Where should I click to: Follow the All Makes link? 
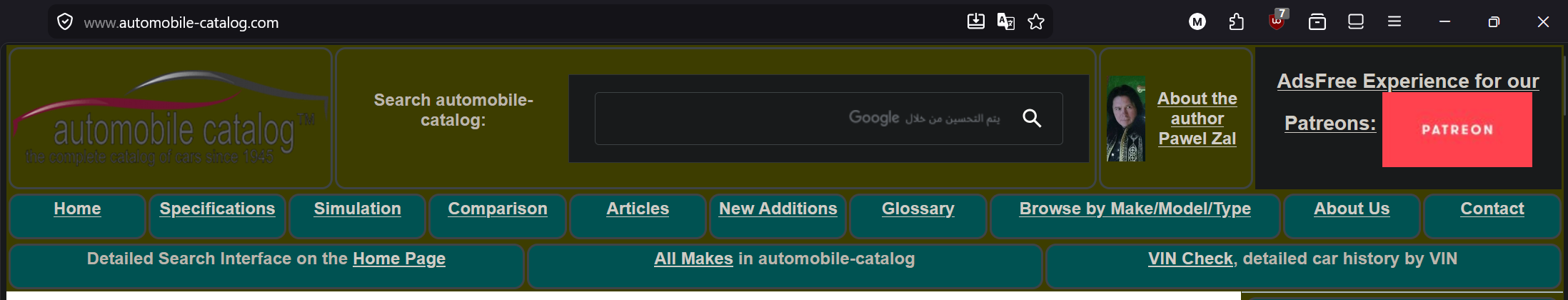click(x=693, y=259)
